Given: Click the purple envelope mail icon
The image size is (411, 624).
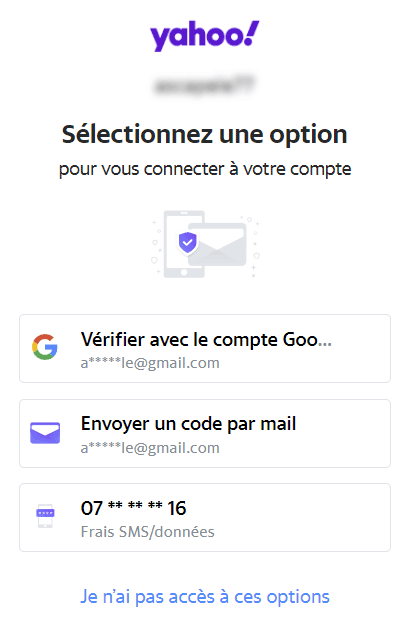Looking at the screenshot, I should (x=45, y=433).
